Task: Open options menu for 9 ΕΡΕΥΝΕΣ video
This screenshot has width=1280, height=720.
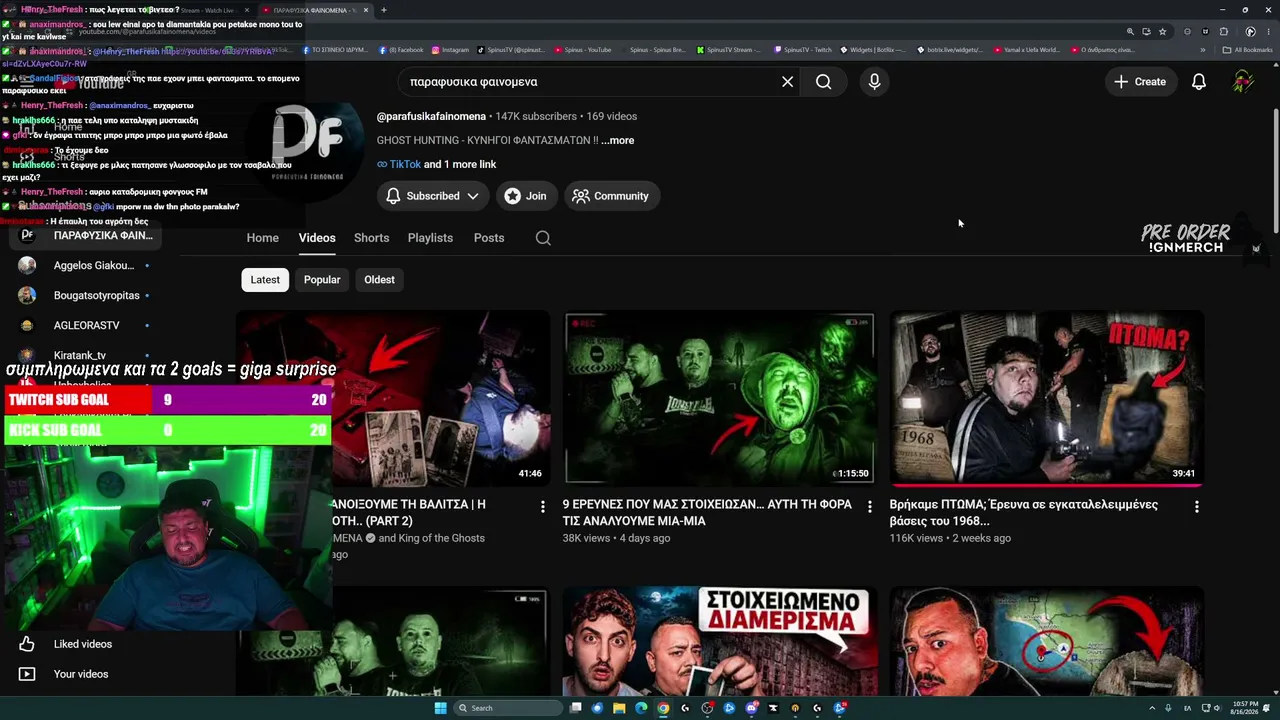Action: [870, 507]
